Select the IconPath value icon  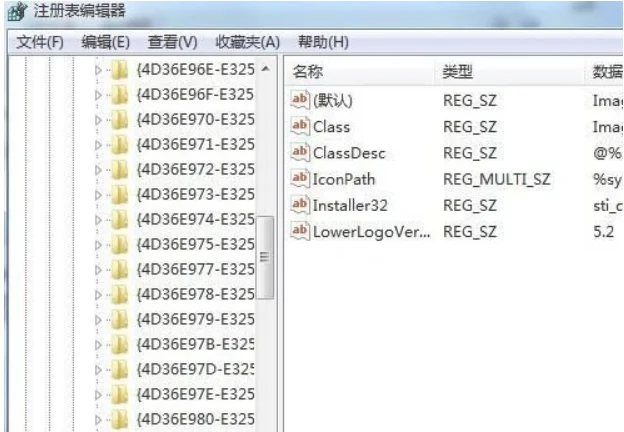tap(300, 179)
